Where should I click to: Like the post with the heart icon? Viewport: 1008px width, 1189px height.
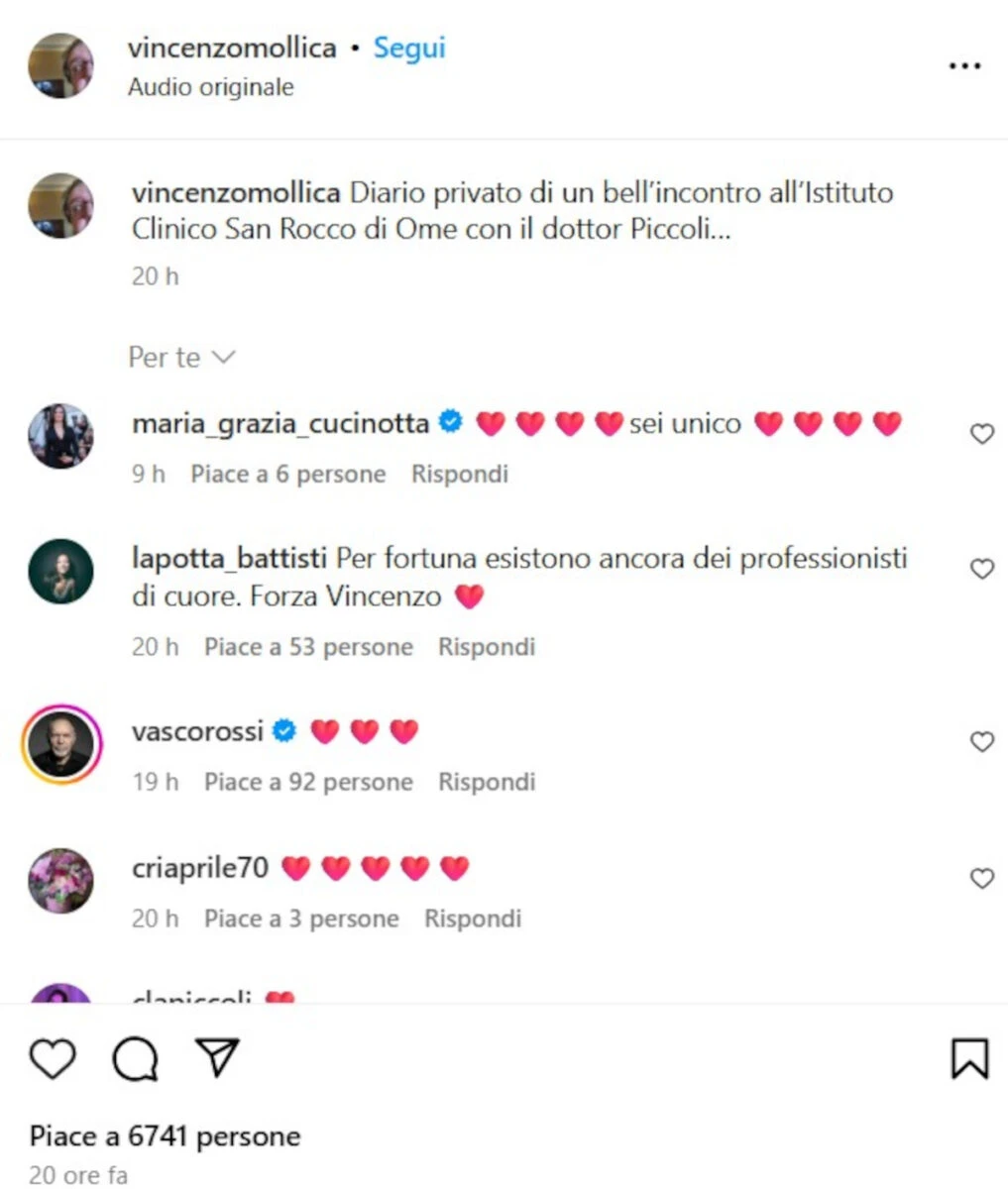pos(53,1058)
